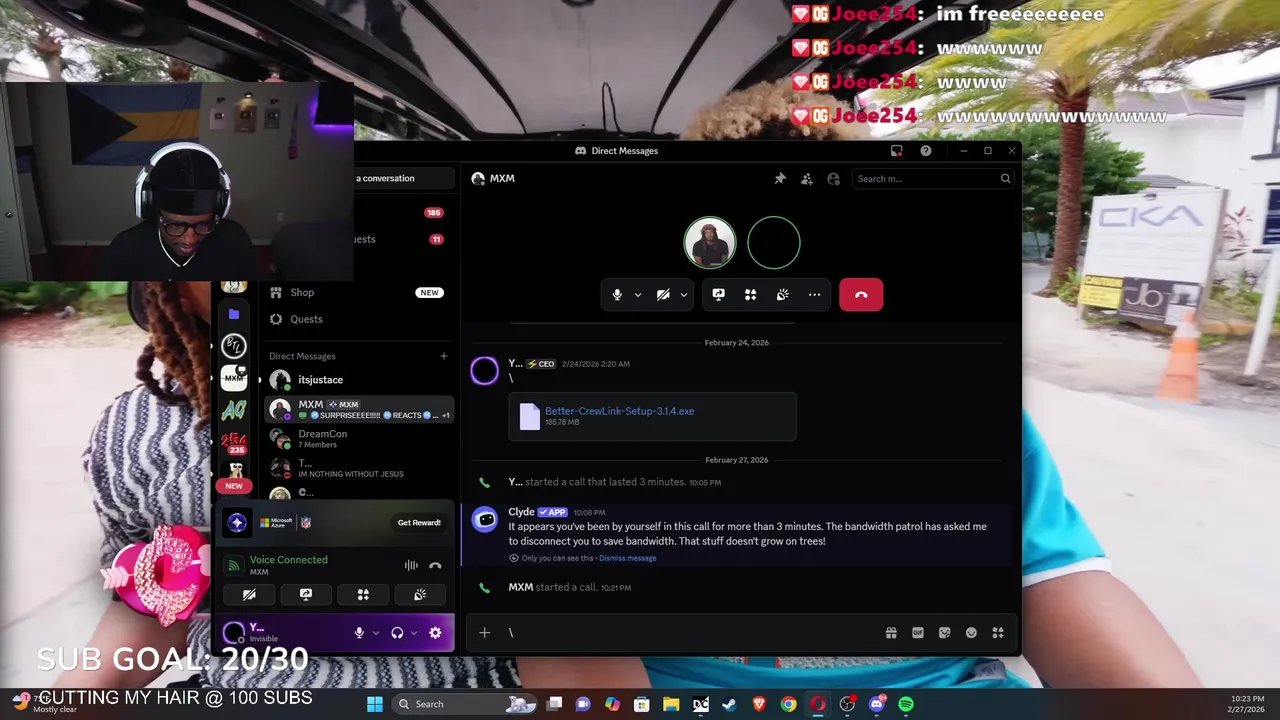Dismiss the Clyde message
Viewport: 1280px width, 720px height.
click(x=628, y=558)
